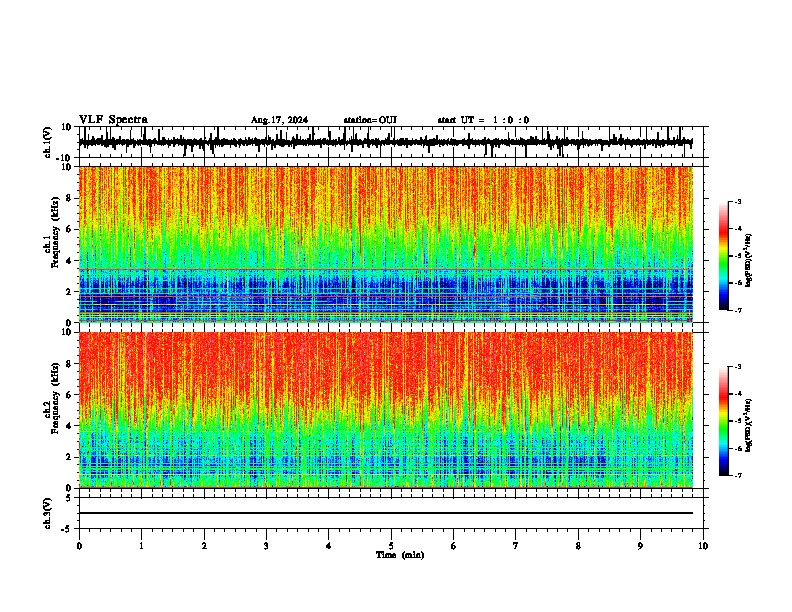Click the flat ch.3 voltage line plot
Viewport: 792px width, 612px height.
click(x=386, y=513)
